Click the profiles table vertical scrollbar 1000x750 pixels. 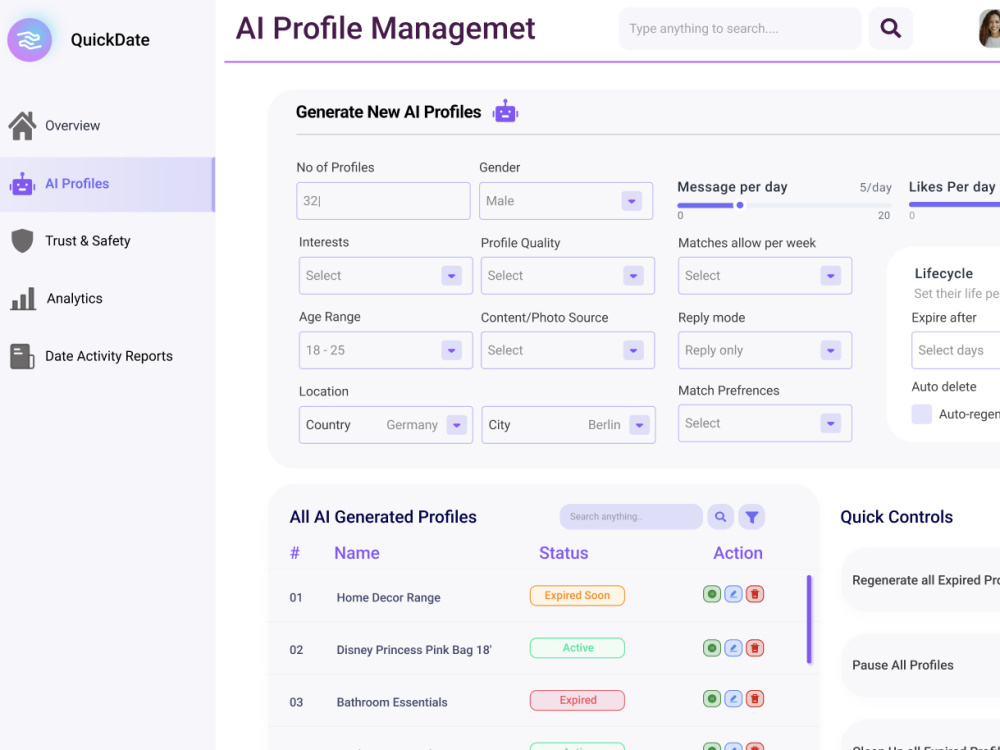click(x=809, y=620)
